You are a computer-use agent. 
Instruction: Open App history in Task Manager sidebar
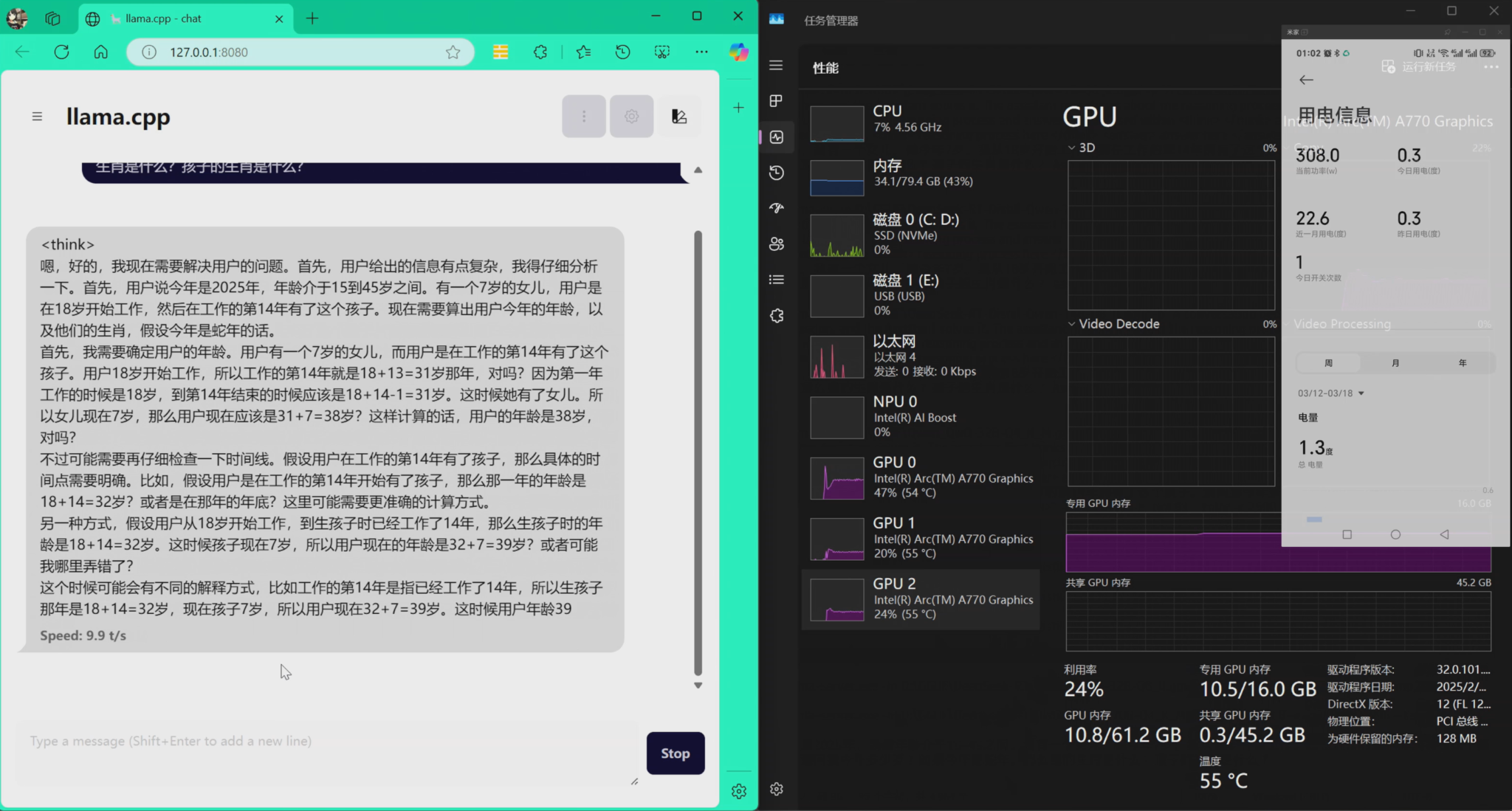[776, 172]
